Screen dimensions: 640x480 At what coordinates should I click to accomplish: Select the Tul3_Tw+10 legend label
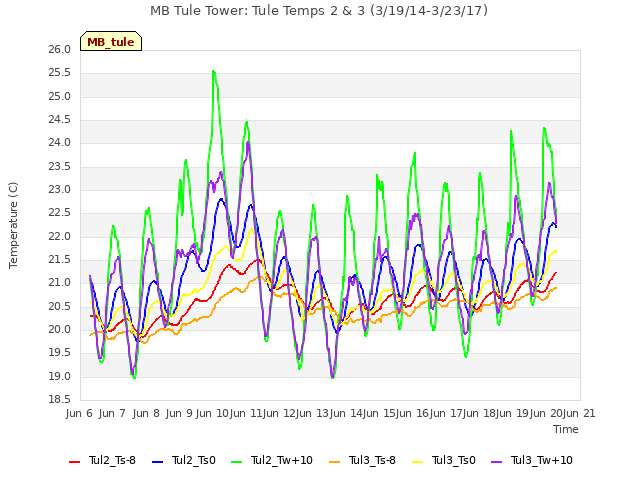coord(542,460)
